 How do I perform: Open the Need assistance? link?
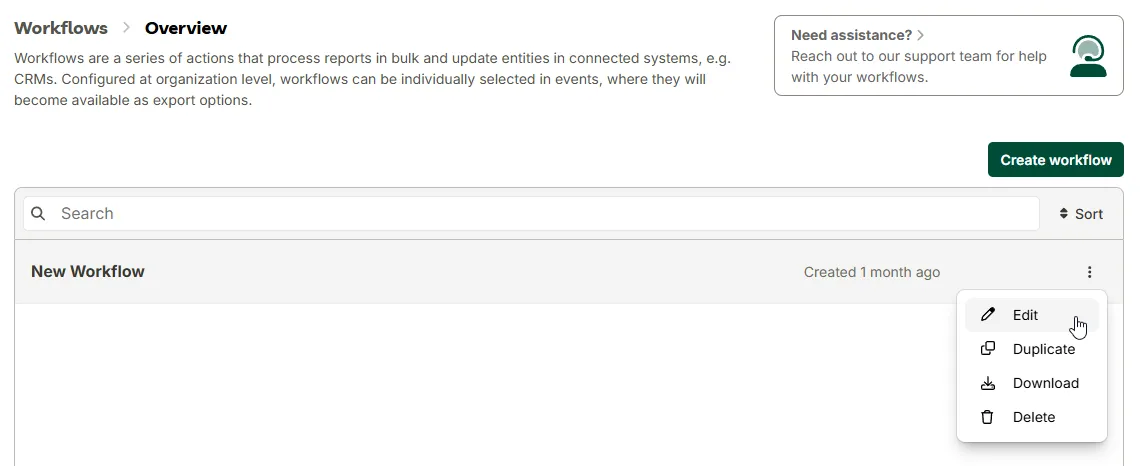[x=851, y=35]
